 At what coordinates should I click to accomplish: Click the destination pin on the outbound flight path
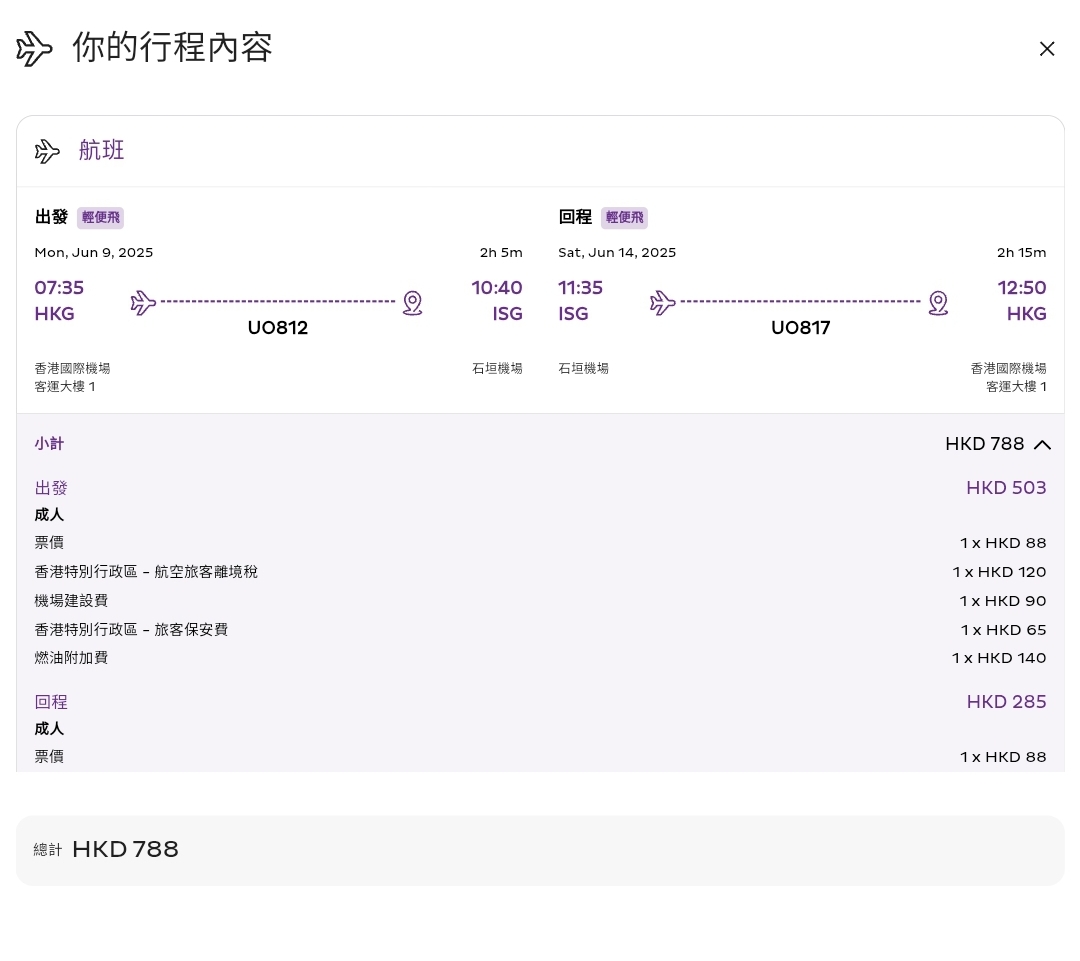point(412,302)
